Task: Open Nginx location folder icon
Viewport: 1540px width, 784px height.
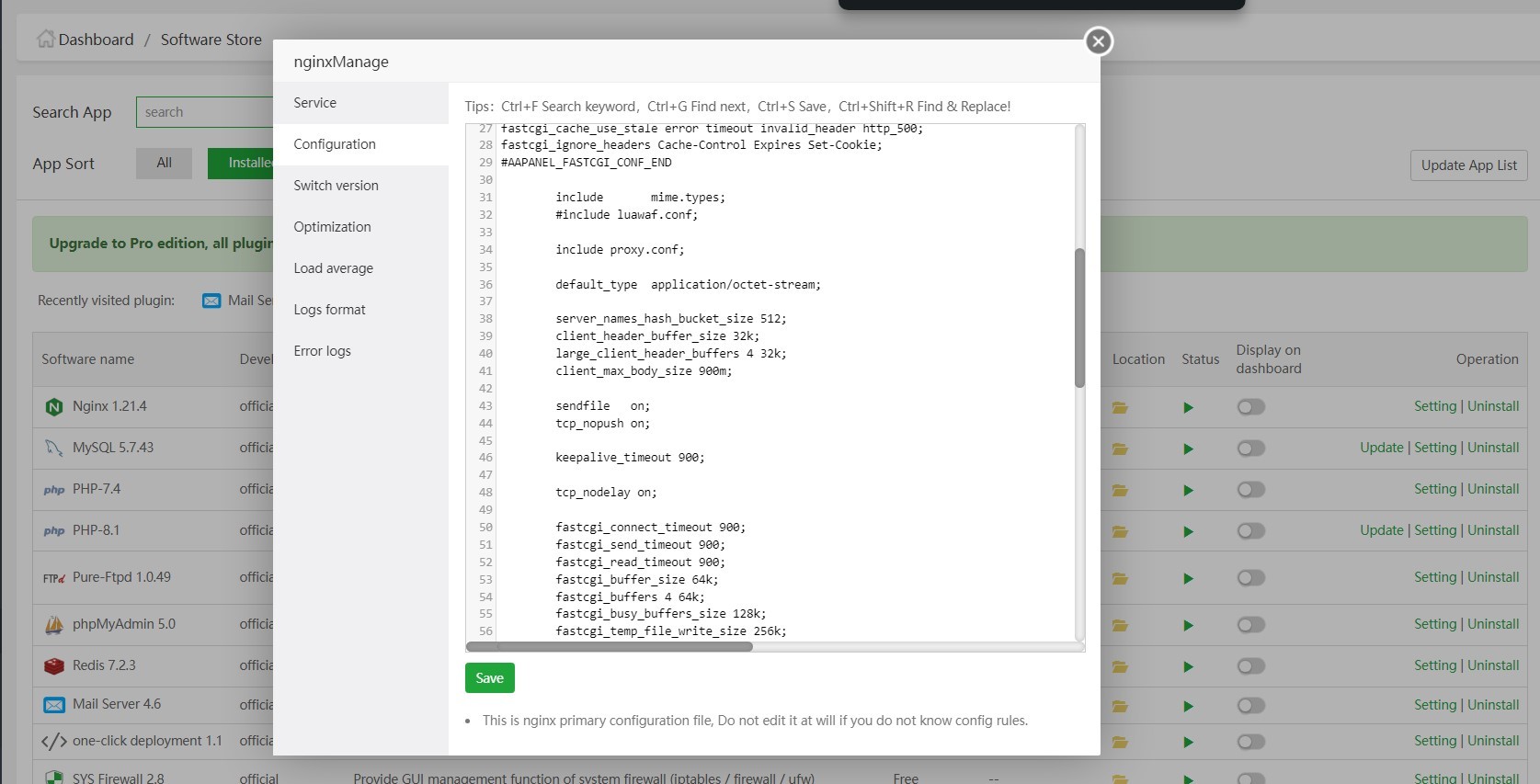Action: pos(1120,407)
